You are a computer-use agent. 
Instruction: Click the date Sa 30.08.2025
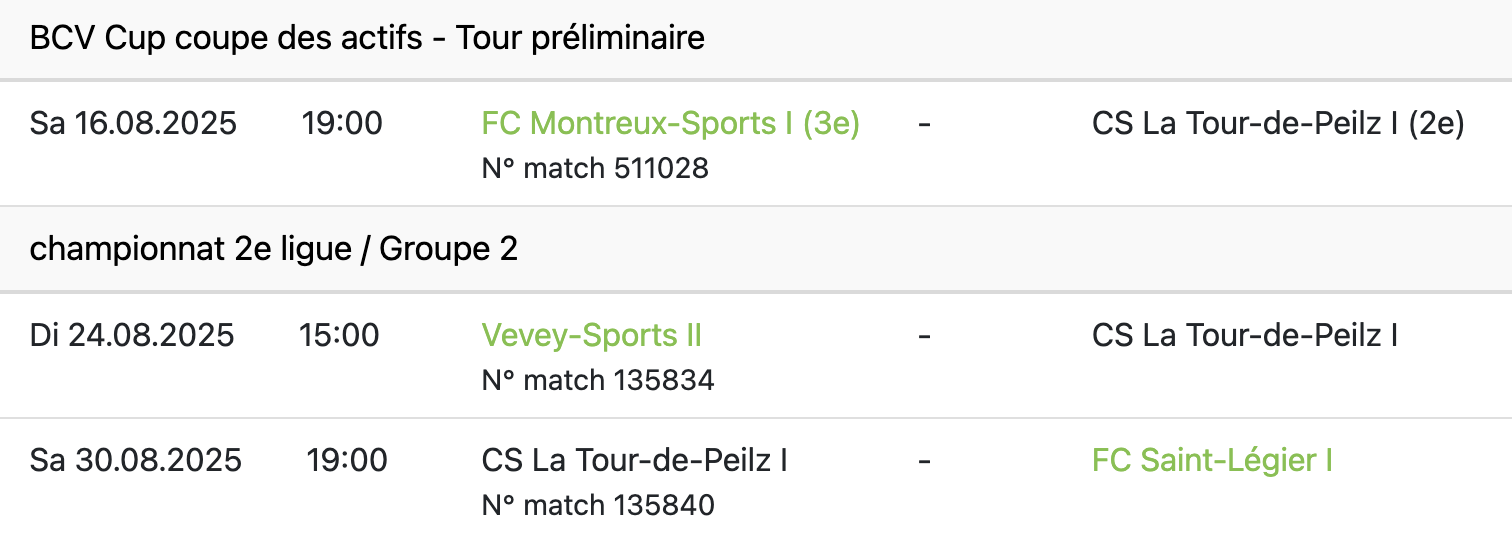[x=136, y=461]
